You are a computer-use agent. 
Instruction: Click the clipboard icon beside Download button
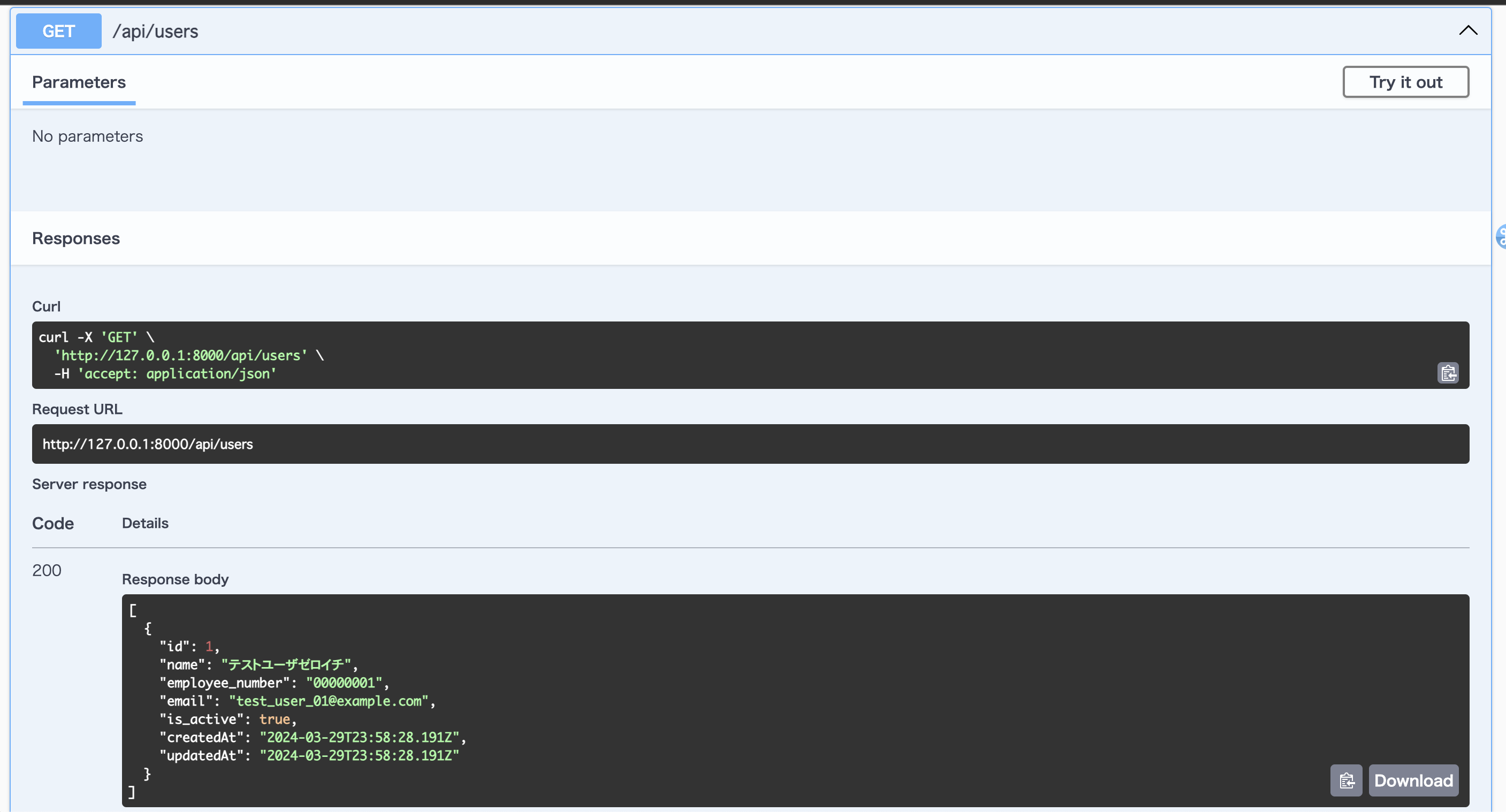[1347, 780]
